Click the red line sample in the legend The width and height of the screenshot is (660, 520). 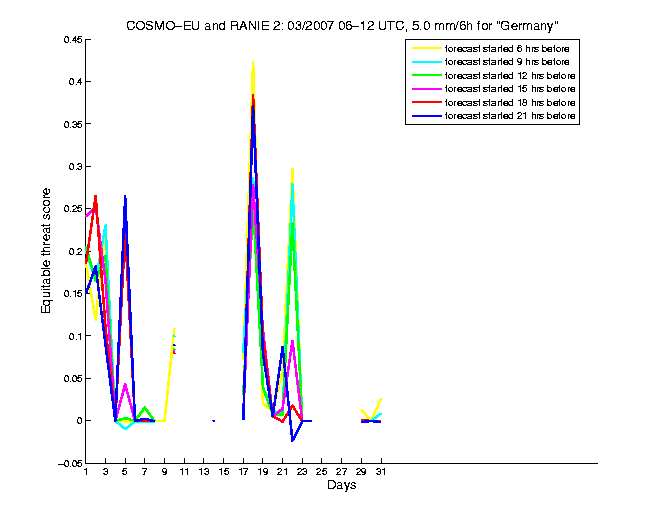click(427, 102)
